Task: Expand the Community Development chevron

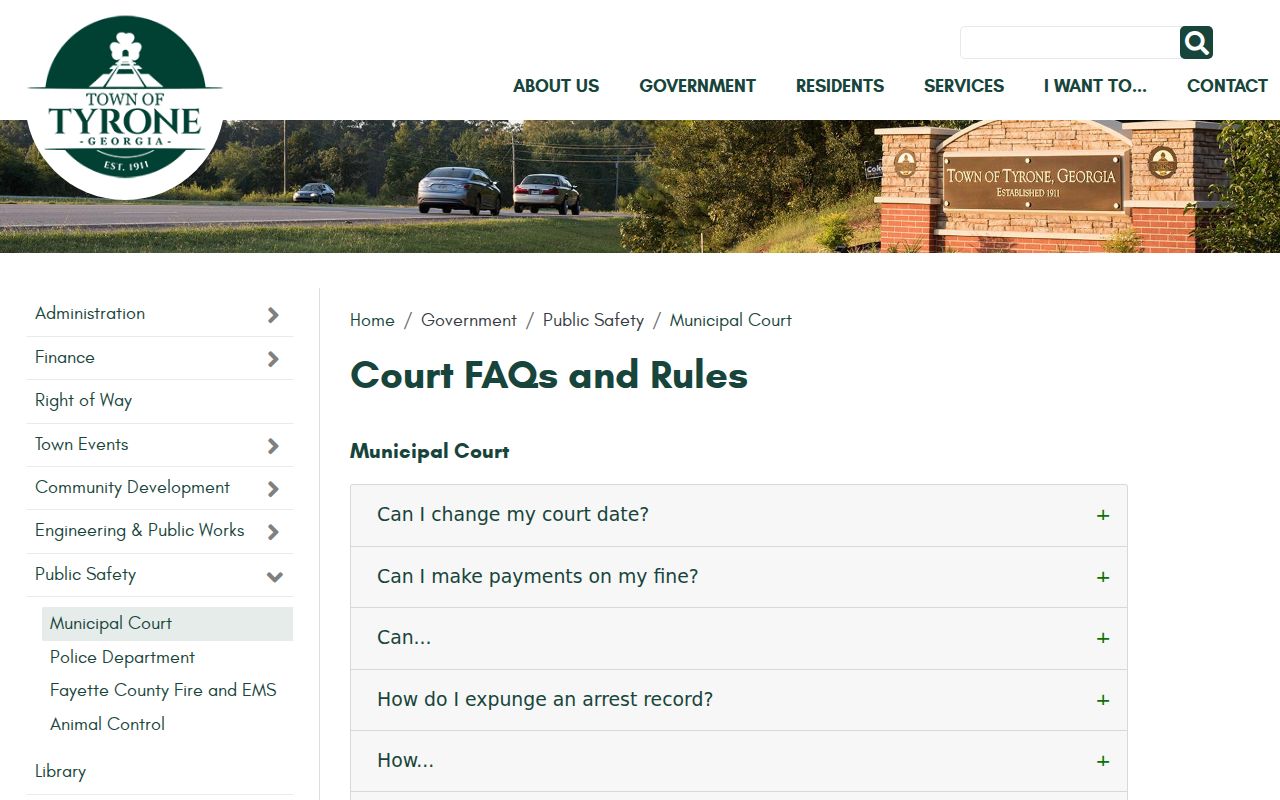Action: point(273,489)
